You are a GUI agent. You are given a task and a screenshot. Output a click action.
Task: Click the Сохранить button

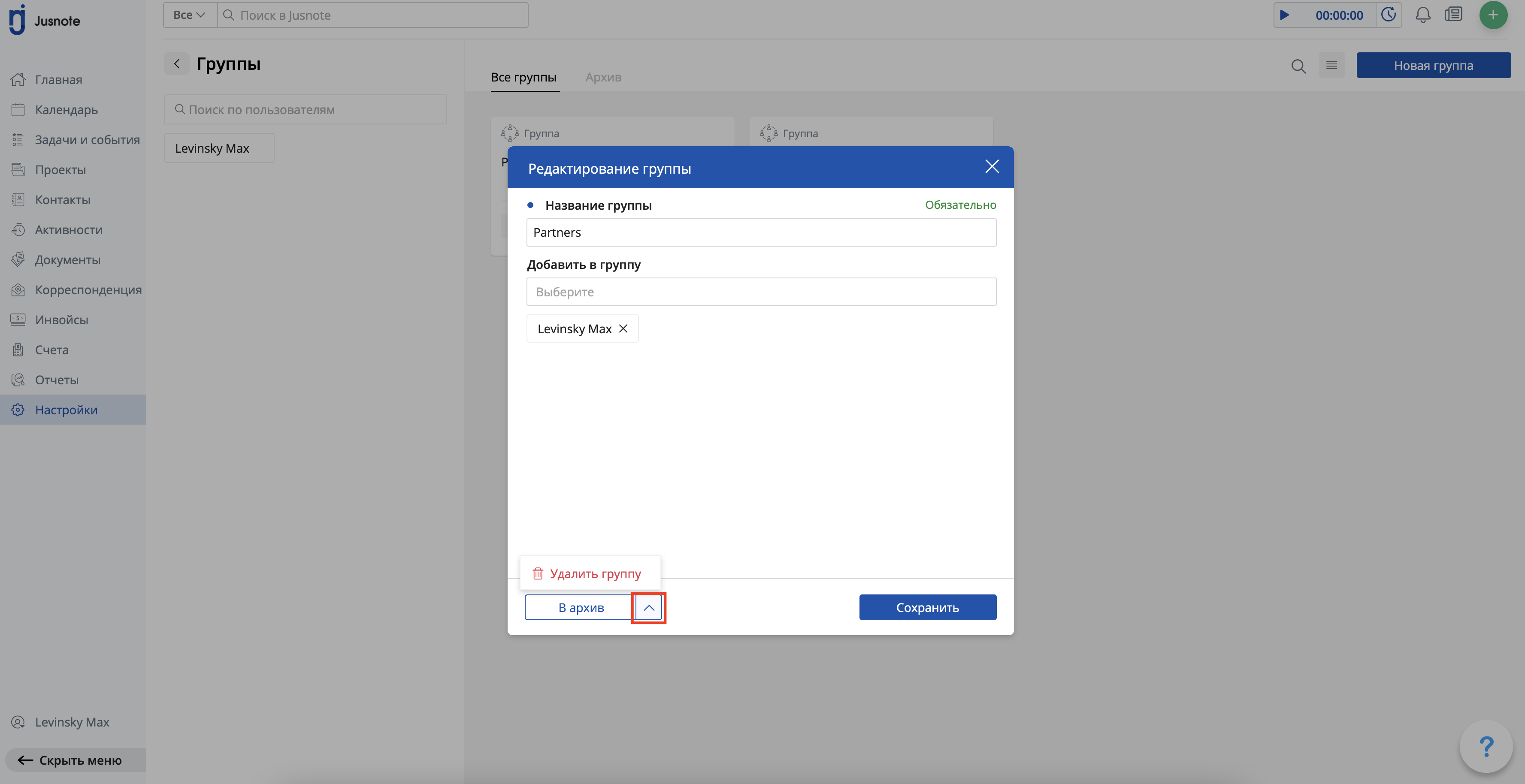point(927,608)
